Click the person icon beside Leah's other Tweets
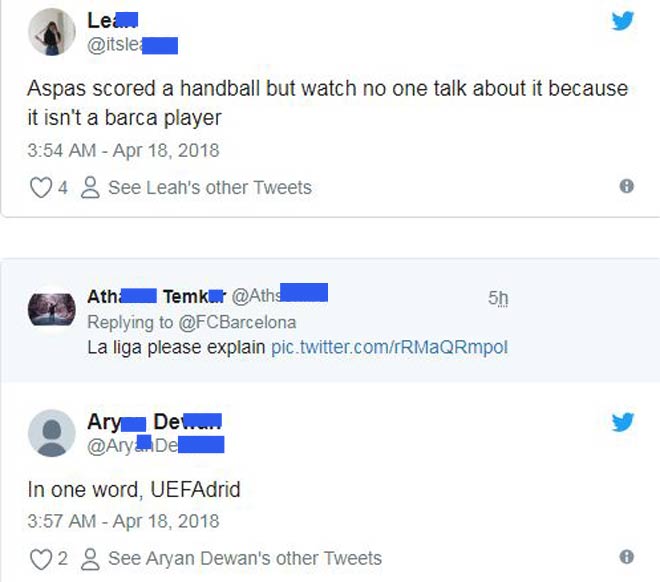This screenshot has height=582, width=660. 90,188
